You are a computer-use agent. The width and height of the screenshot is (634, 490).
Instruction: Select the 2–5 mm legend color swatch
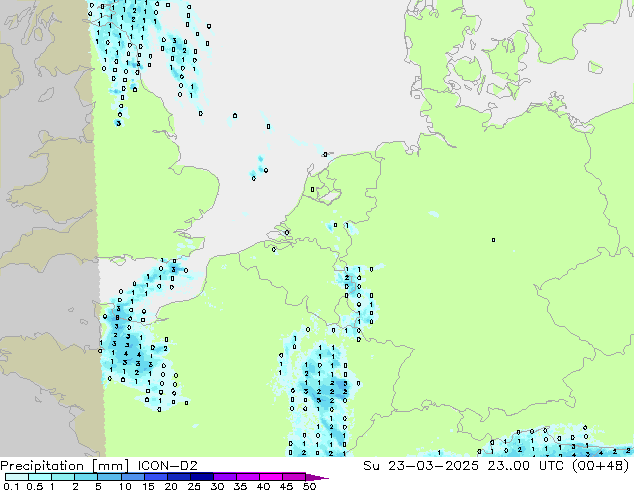click(x=86, y=477)
